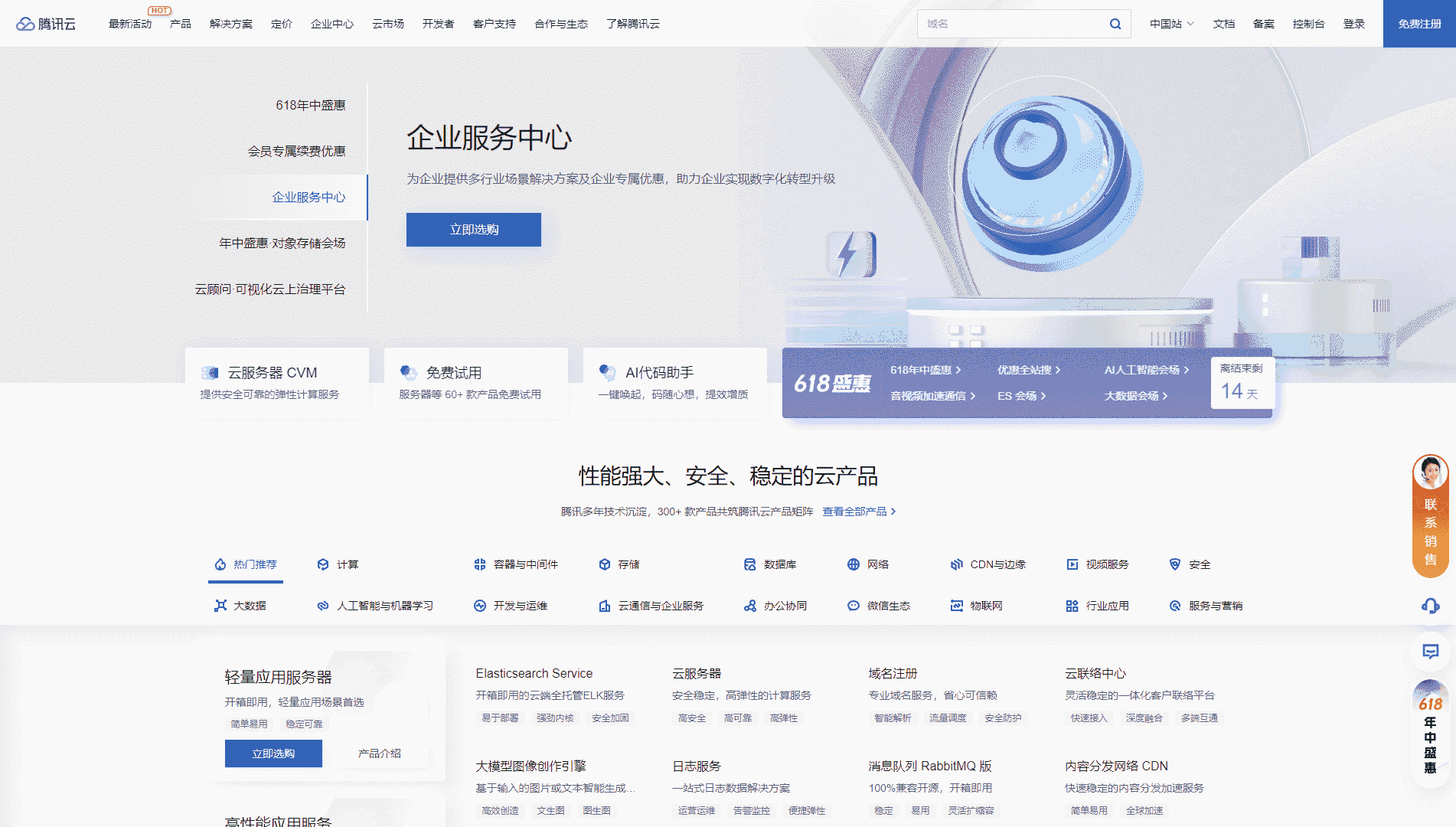The image size is (1456, 827).
Task: Click the 大数据 category icon
Action: (x=220, y=606)
